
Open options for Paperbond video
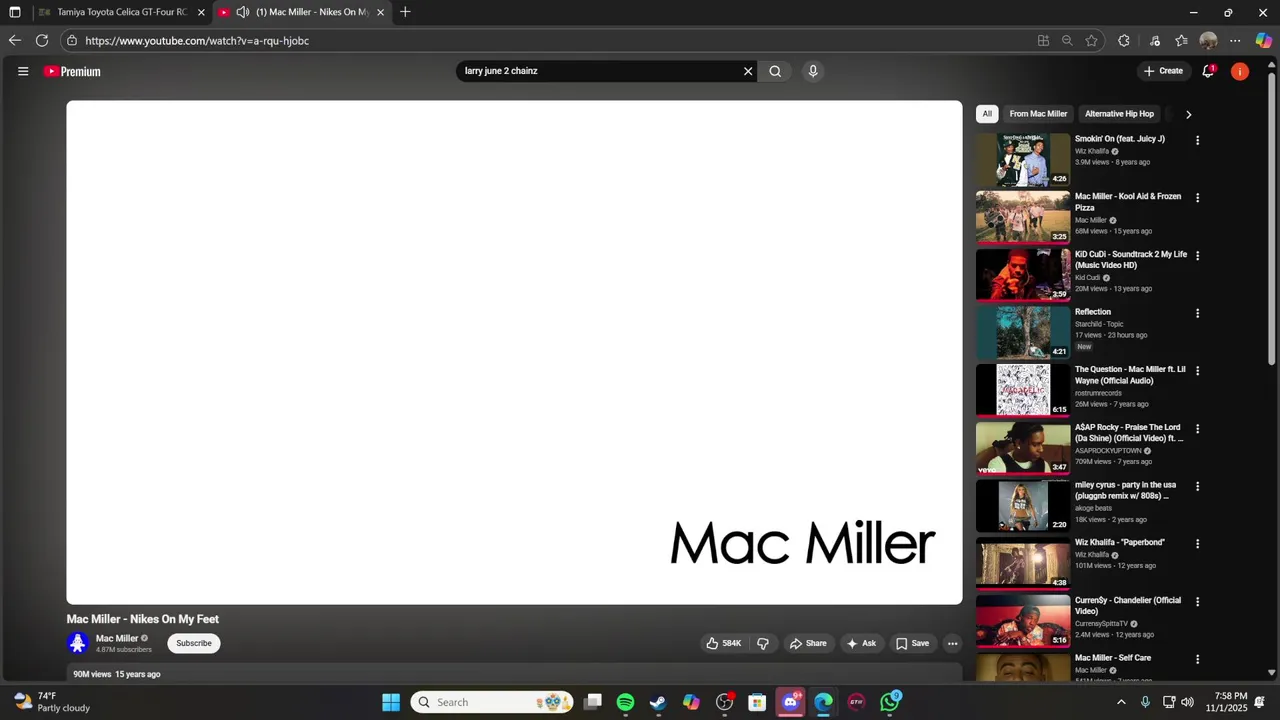(1197, 544)
